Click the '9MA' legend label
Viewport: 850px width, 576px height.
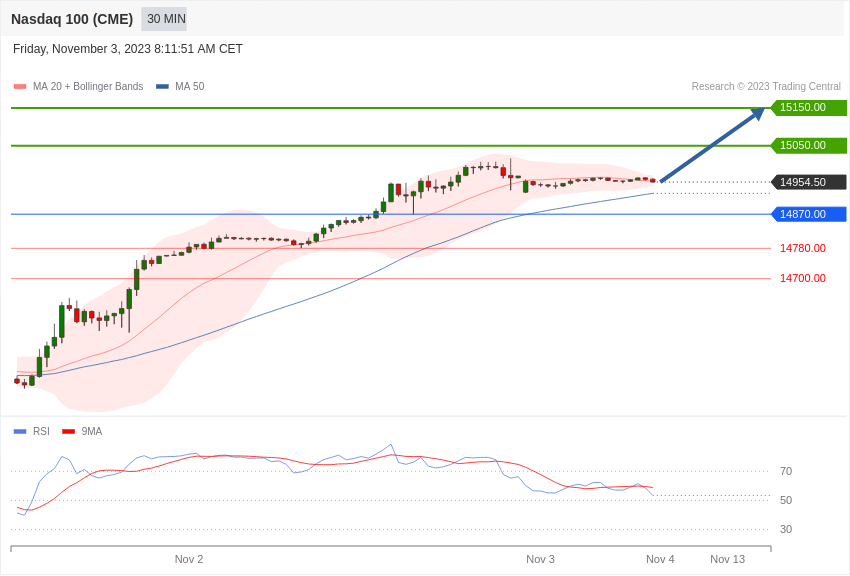point(92,432)
